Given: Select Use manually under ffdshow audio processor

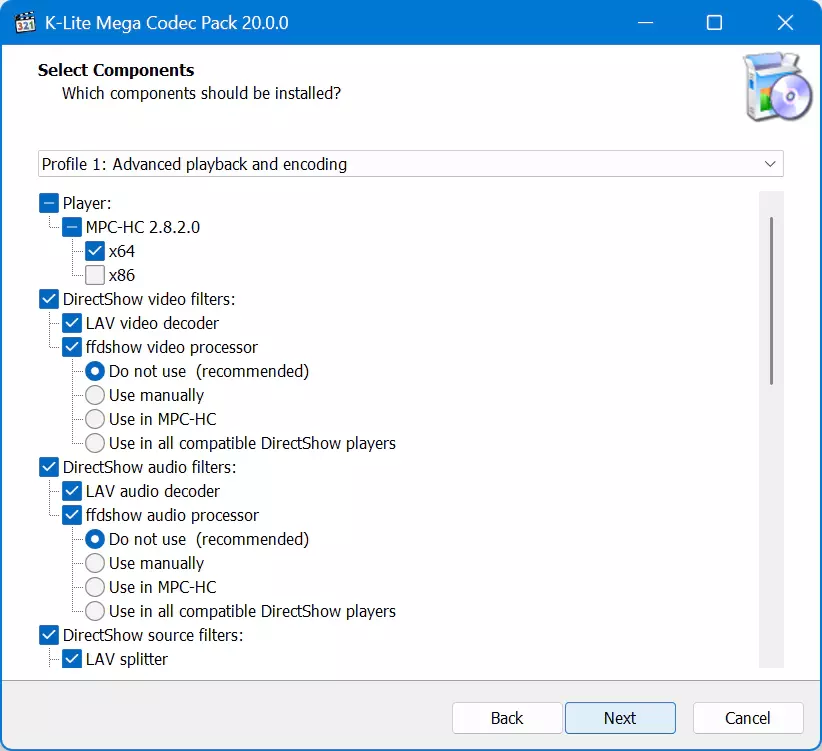Looking at the screenshot, I should [x=95, y=563].
